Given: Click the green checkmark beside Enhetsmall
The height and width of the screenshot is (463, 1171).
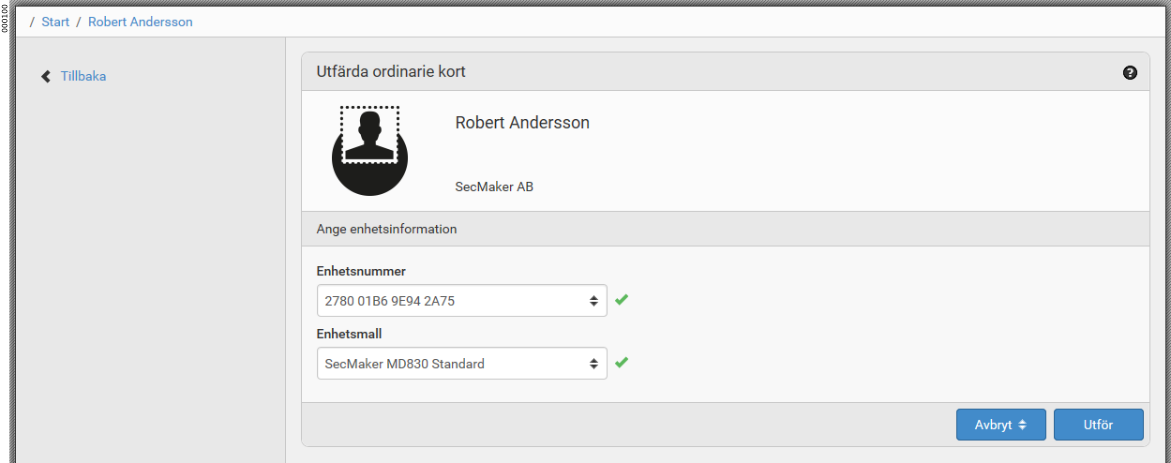Looking at the screenshot, I should click(x=621, y=363).
